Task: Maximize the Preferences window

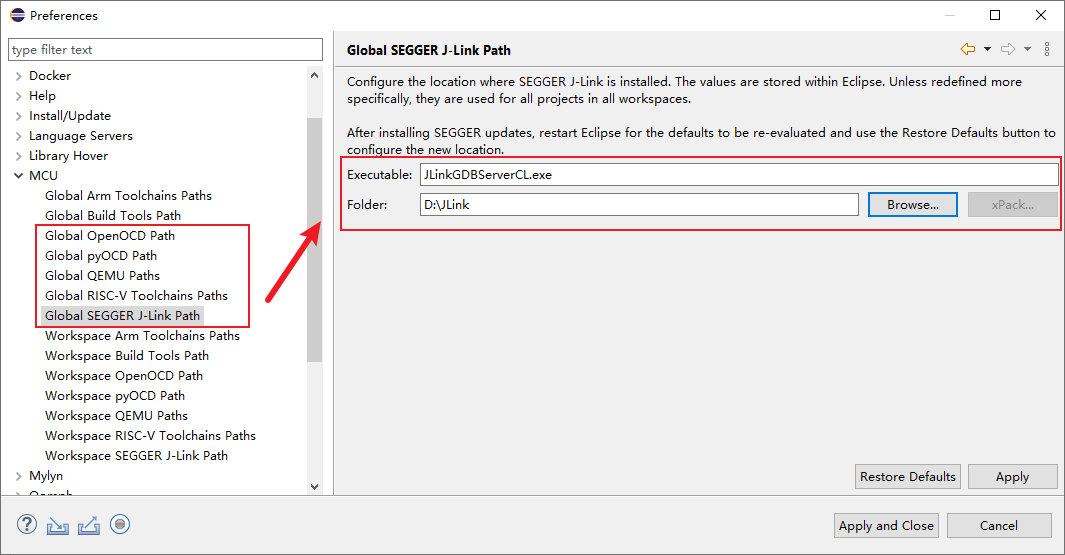Action: coord(995,15)
